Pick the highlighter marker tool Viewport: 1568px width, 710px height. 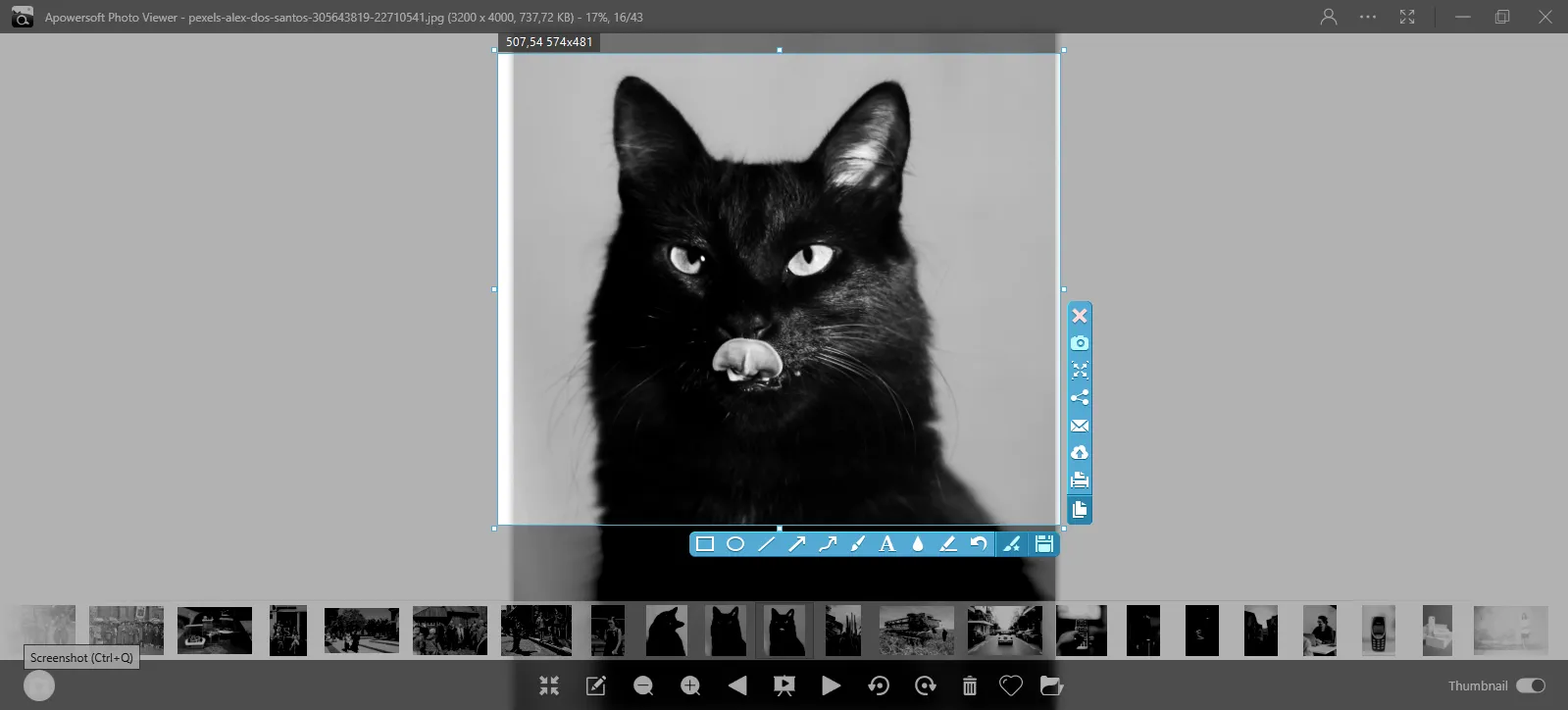(x=948, y=543)
